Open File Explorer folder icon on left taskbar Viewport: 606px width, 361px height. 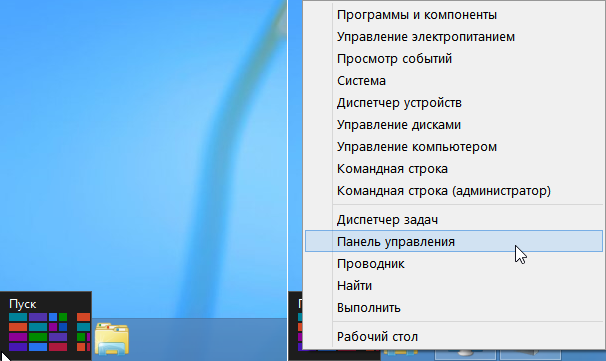tap(112, 339)
